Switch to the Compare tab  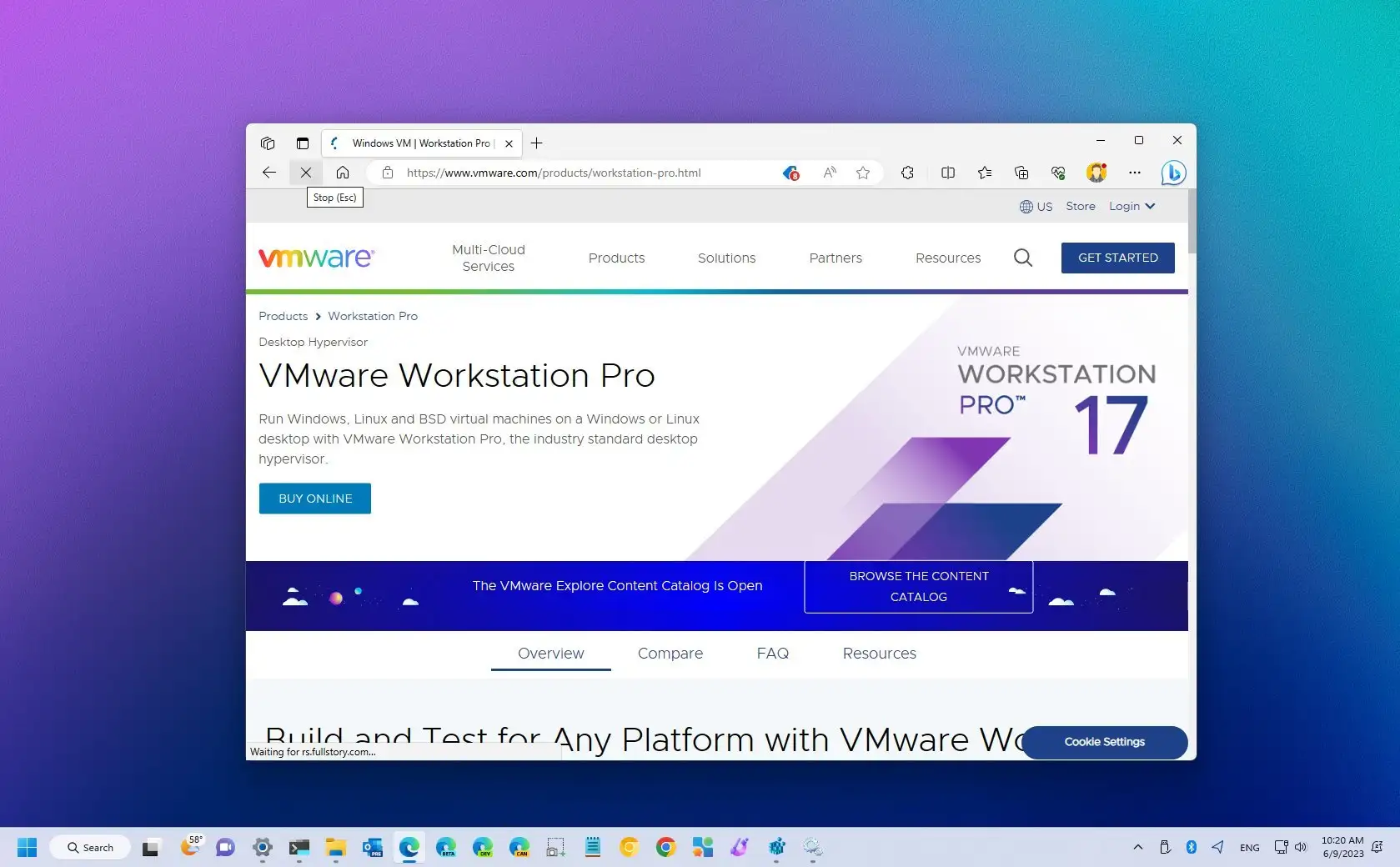[x=670, y=654]
